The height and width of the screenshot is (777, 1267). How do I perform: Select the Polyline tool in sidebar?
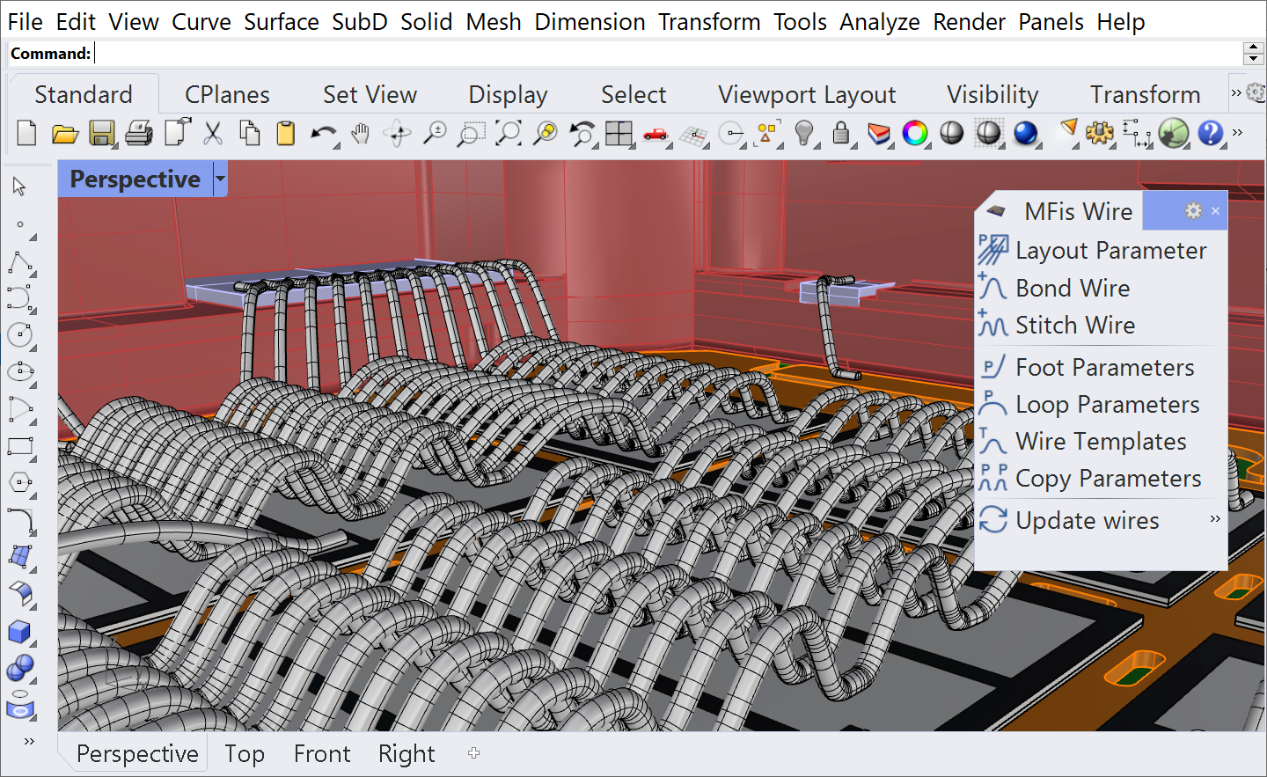point(19,260)
